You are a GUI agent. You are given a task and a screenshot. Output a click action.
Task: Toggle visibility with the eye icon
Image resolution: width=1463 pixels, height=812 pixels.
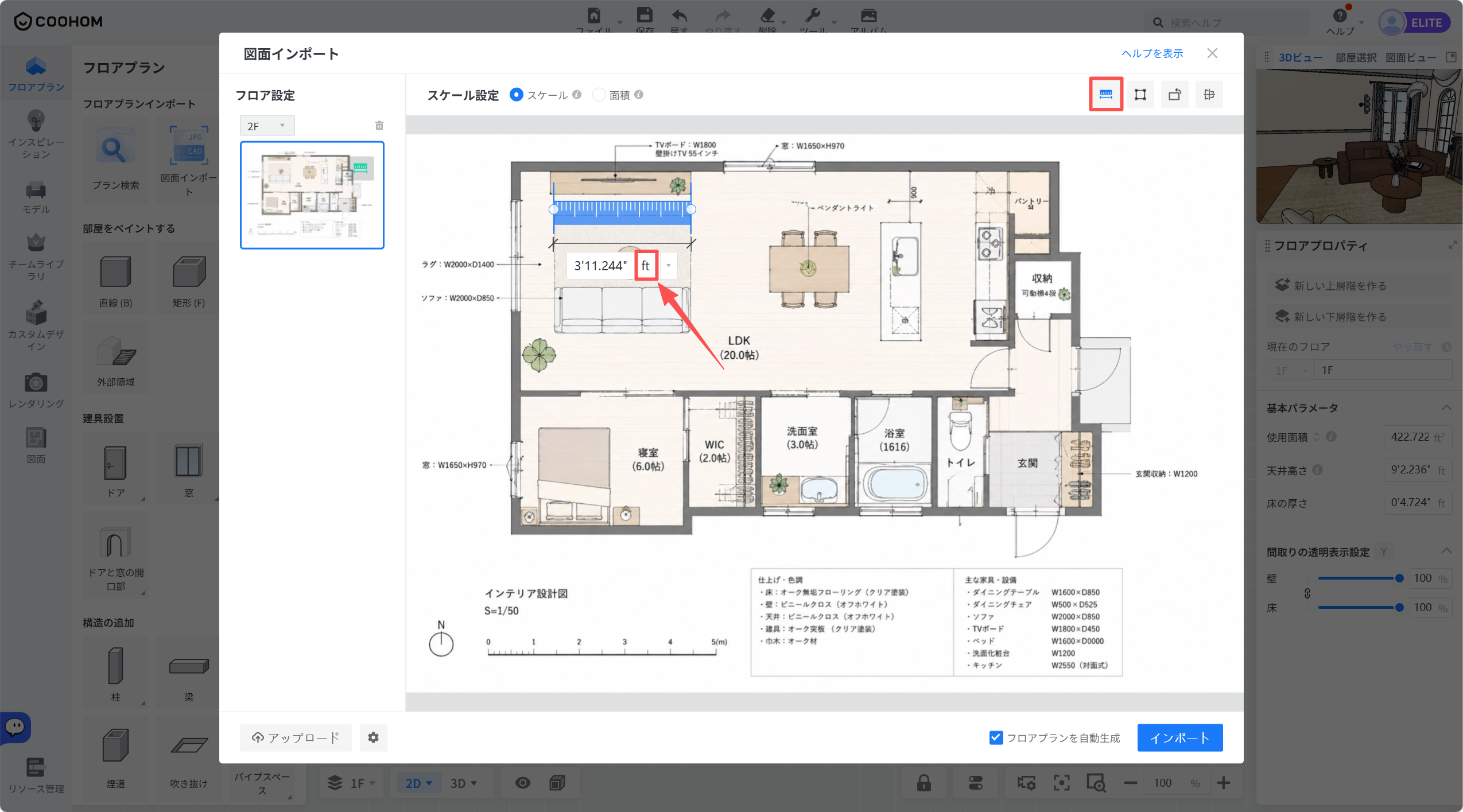click(x=522, y=783)
